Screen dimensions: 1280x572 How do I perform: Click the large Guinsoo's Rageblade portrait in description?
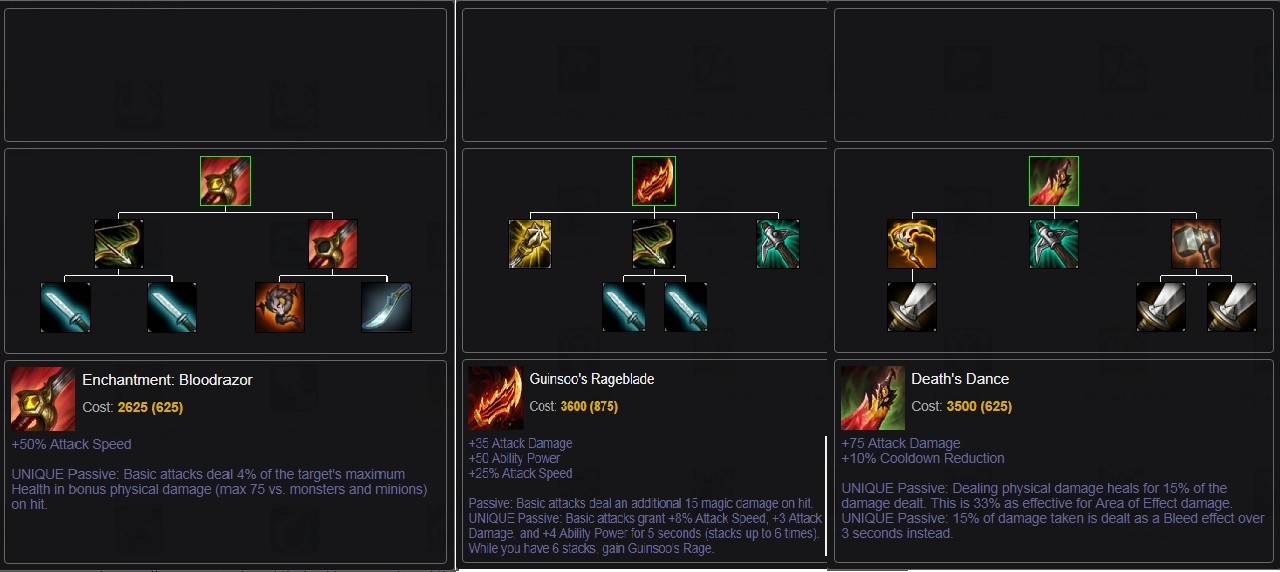496,398
